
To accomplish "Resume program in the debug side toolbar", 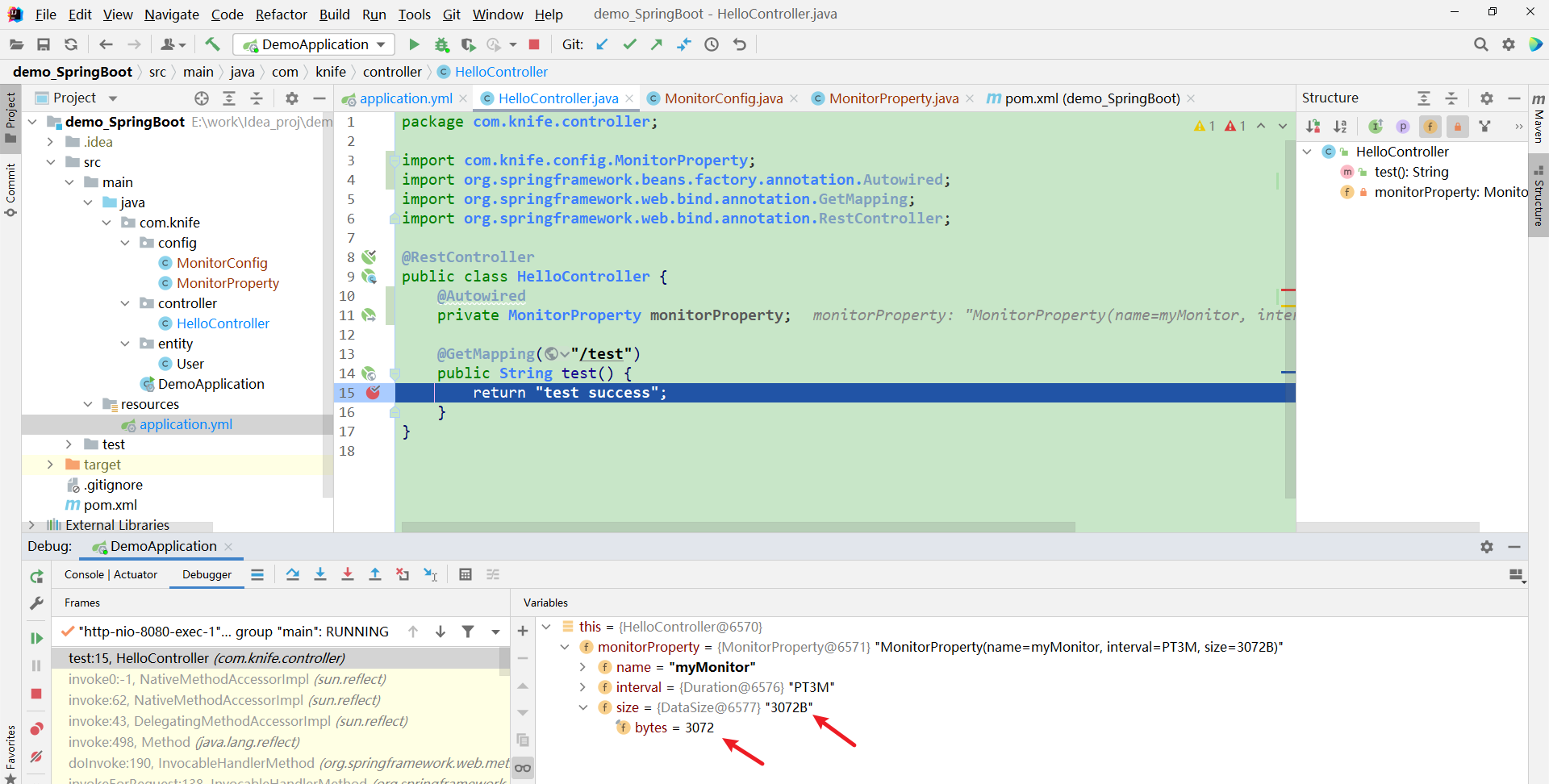I will tap(36, 638).
